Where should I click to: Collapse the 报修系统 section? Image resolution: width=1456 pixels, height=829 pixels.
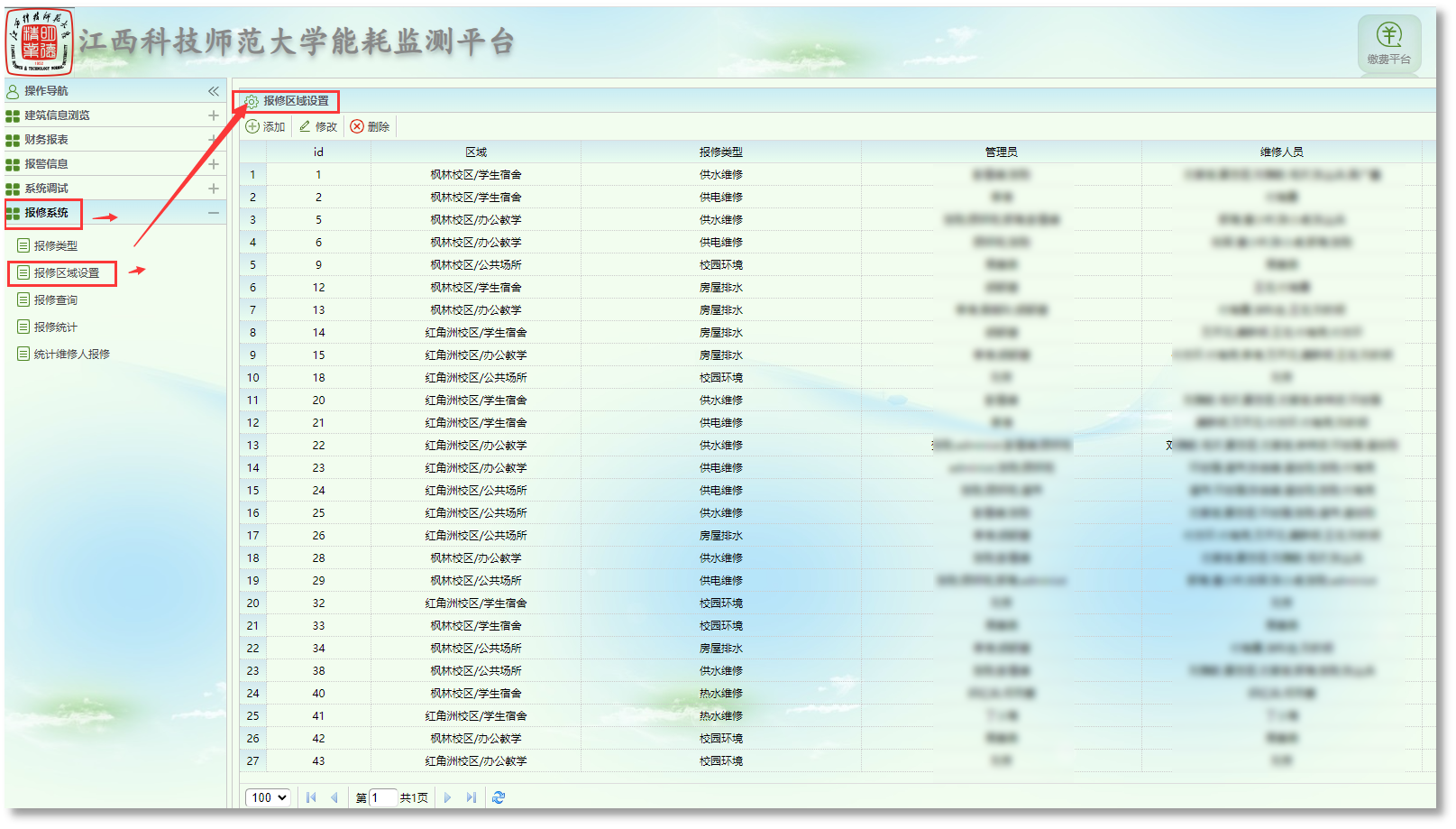tap(214, 213)
